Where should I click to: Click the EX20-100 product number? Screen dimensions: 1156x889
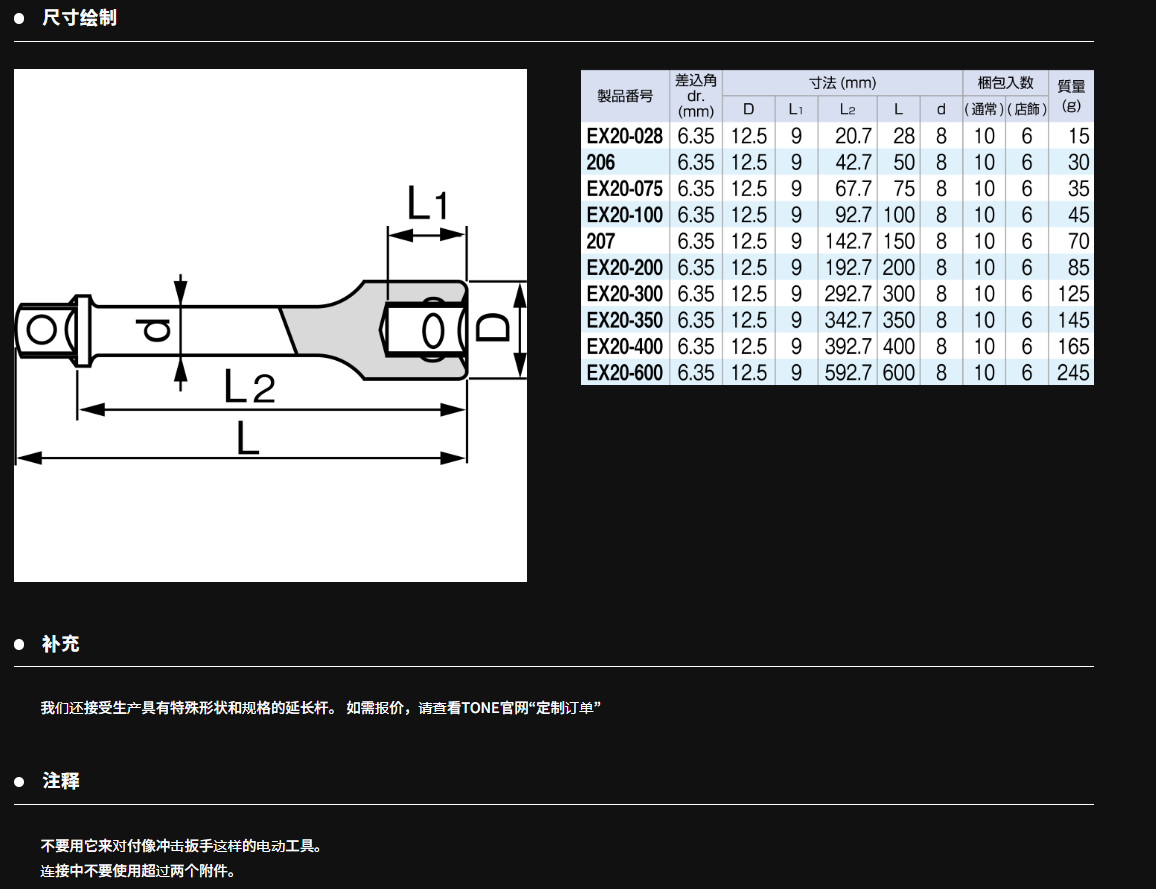tap(624, 215)
